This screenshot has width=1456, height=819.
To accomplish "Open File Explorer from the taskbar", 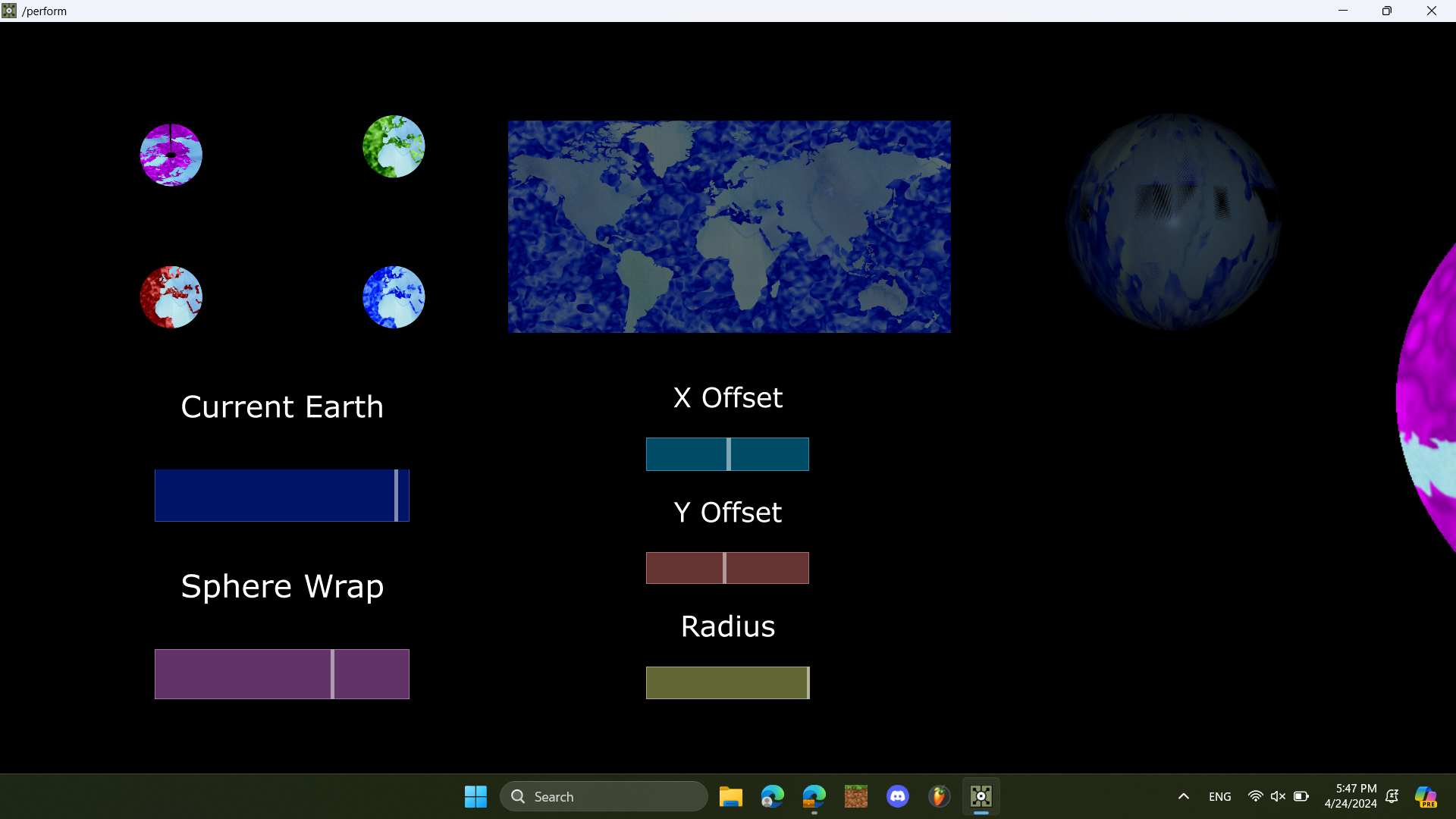I will point(730,797).
